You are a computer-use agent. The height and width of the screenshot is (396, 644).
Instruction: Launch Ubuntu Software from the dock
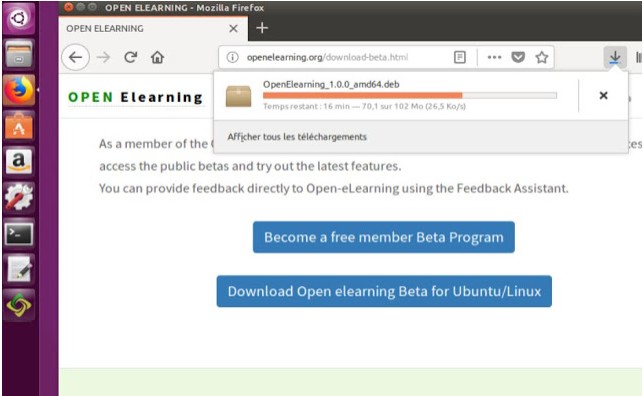tap(18, 126)
